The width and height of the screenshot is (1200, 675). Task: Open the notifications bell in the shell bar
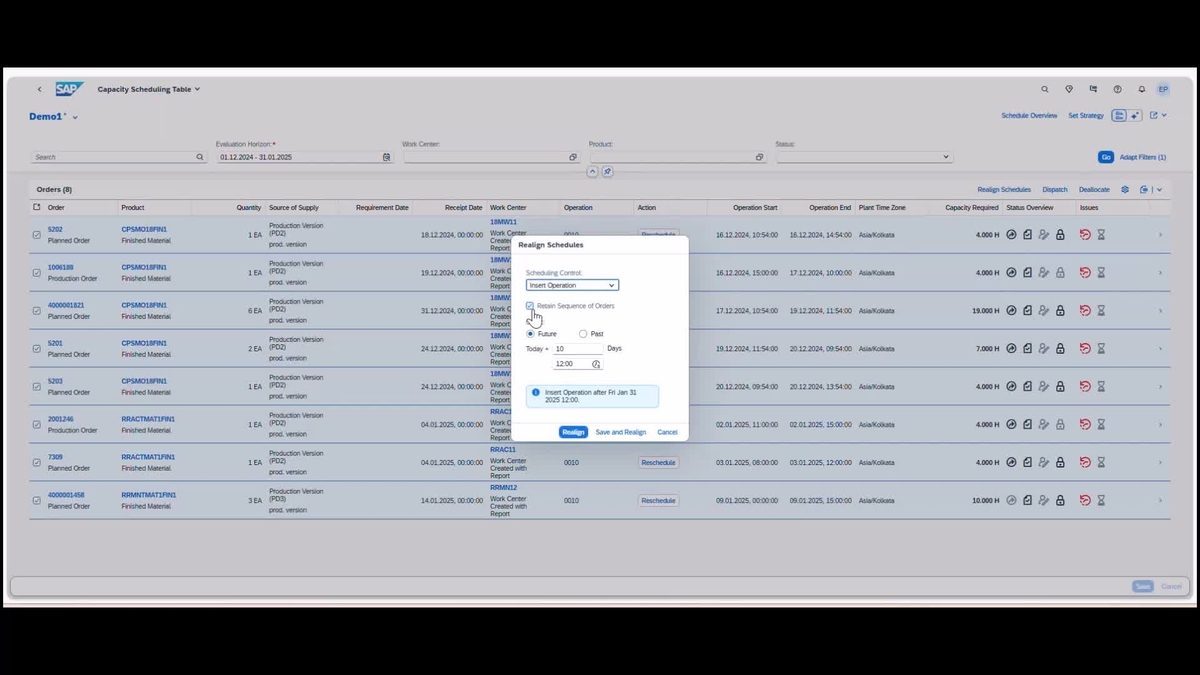(x=1141, y=89)
